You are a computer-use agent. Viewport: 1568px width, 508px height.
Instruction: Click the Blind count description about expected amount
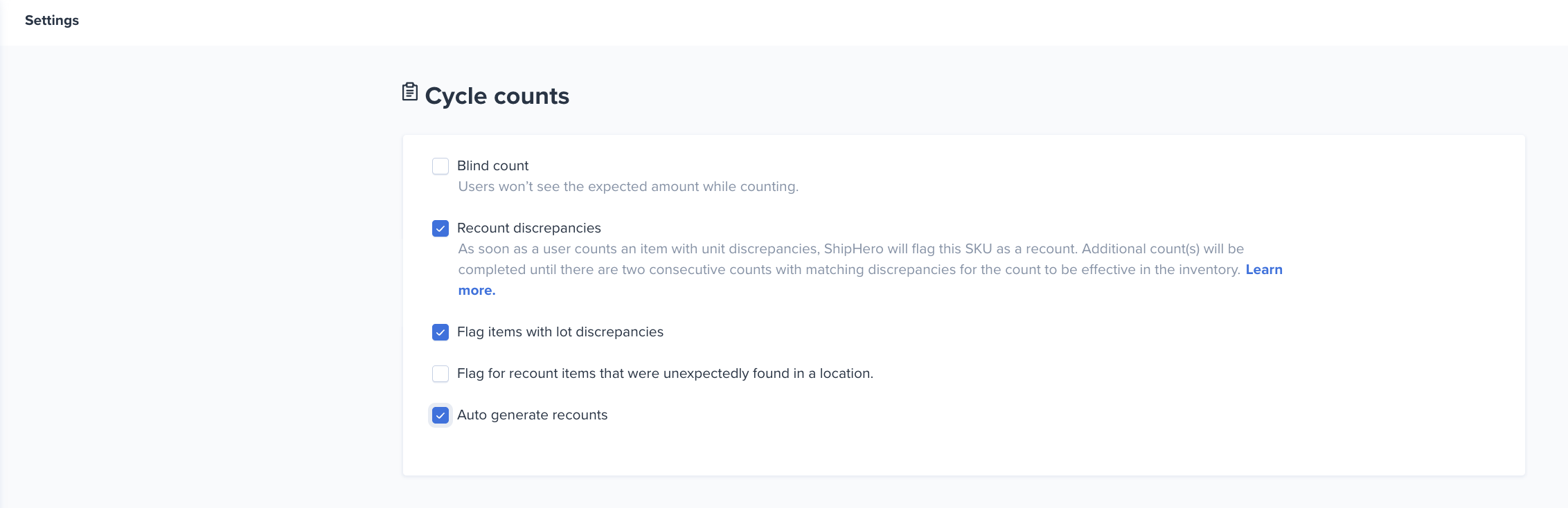(628, 186)
